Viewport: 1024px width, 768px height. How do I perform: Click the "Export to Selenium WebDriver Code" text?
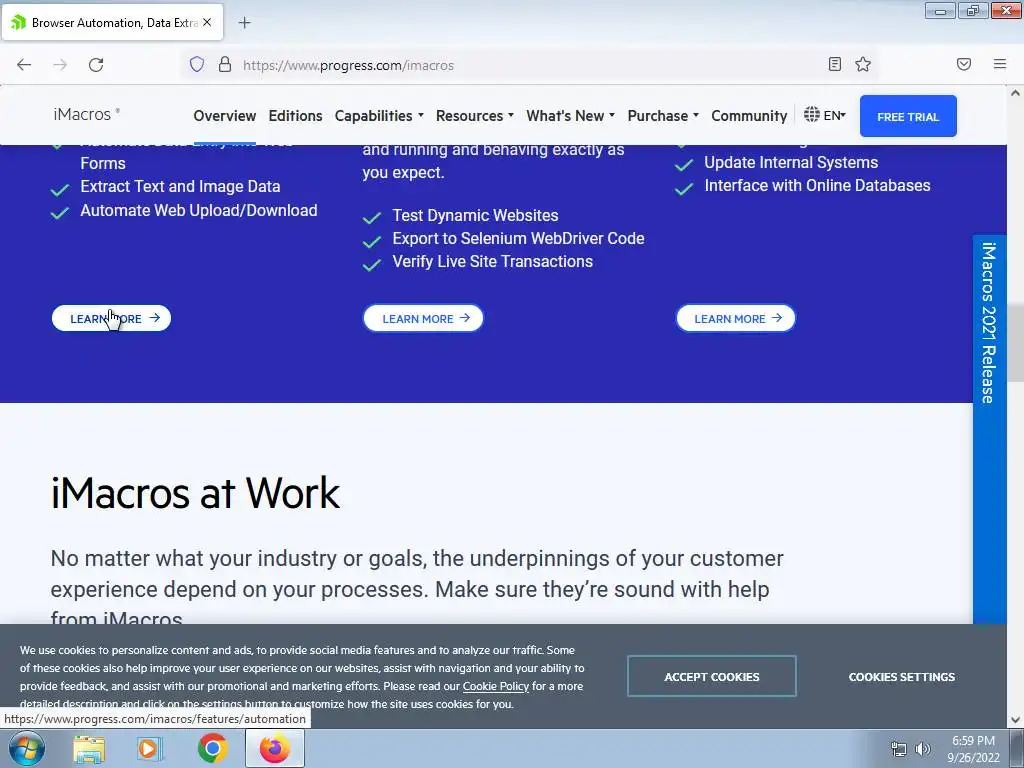[519, 238]
